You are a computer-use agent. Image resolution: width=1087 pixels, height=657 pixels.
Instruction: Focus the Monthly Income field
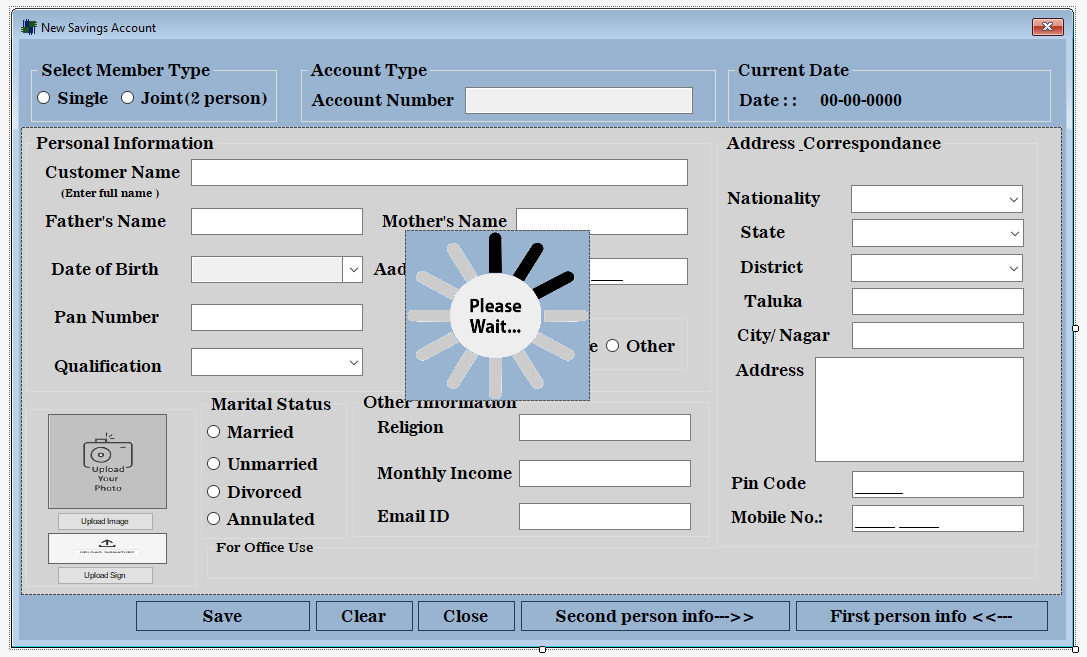[x=605, y=473]
